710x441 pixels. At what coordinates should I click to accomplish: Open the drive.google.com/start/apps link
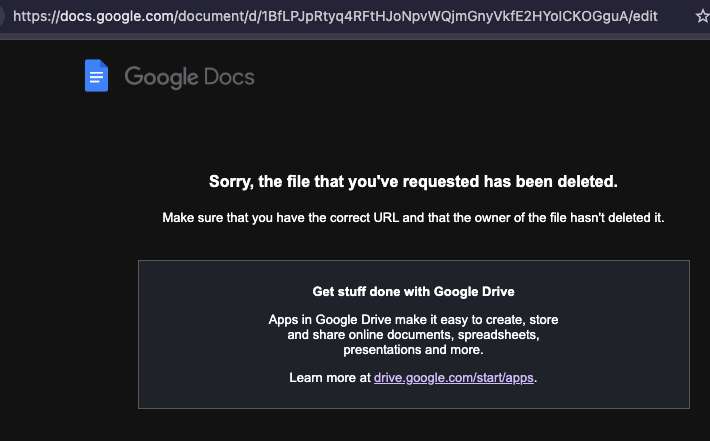454,377
